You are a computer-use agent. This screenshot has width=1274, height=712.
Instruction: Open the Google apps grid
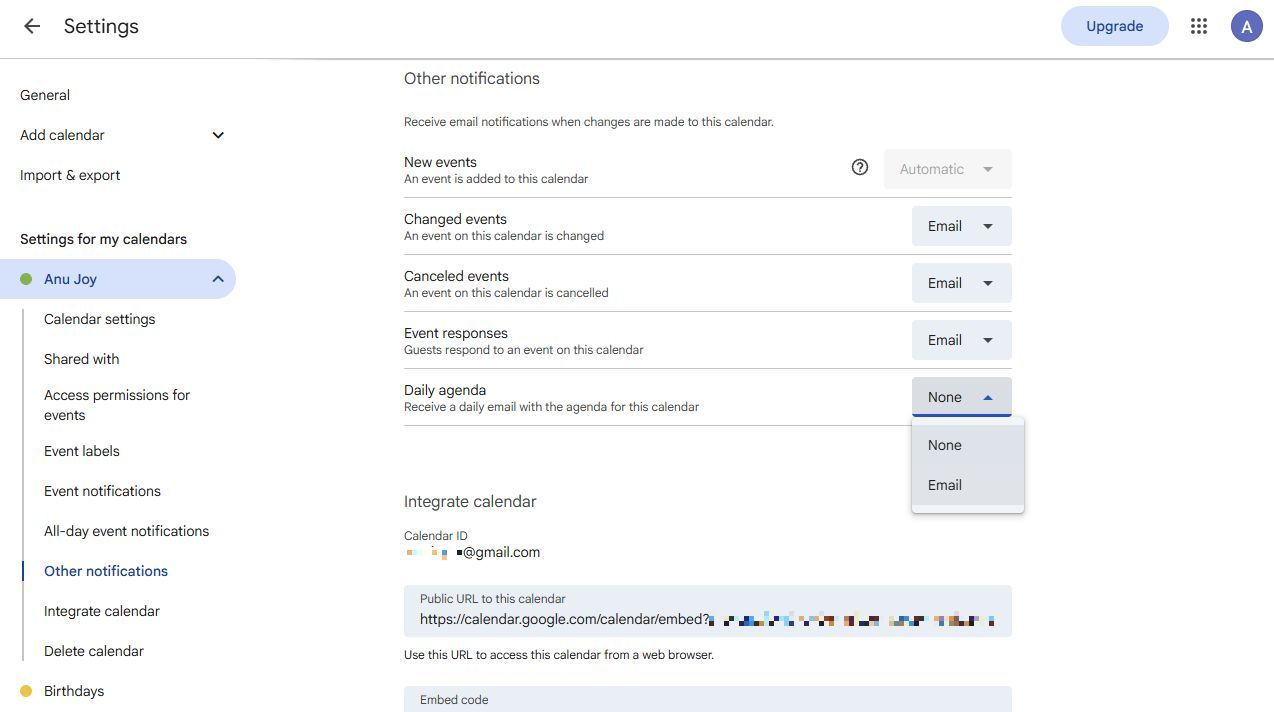tap(1199, 27)
